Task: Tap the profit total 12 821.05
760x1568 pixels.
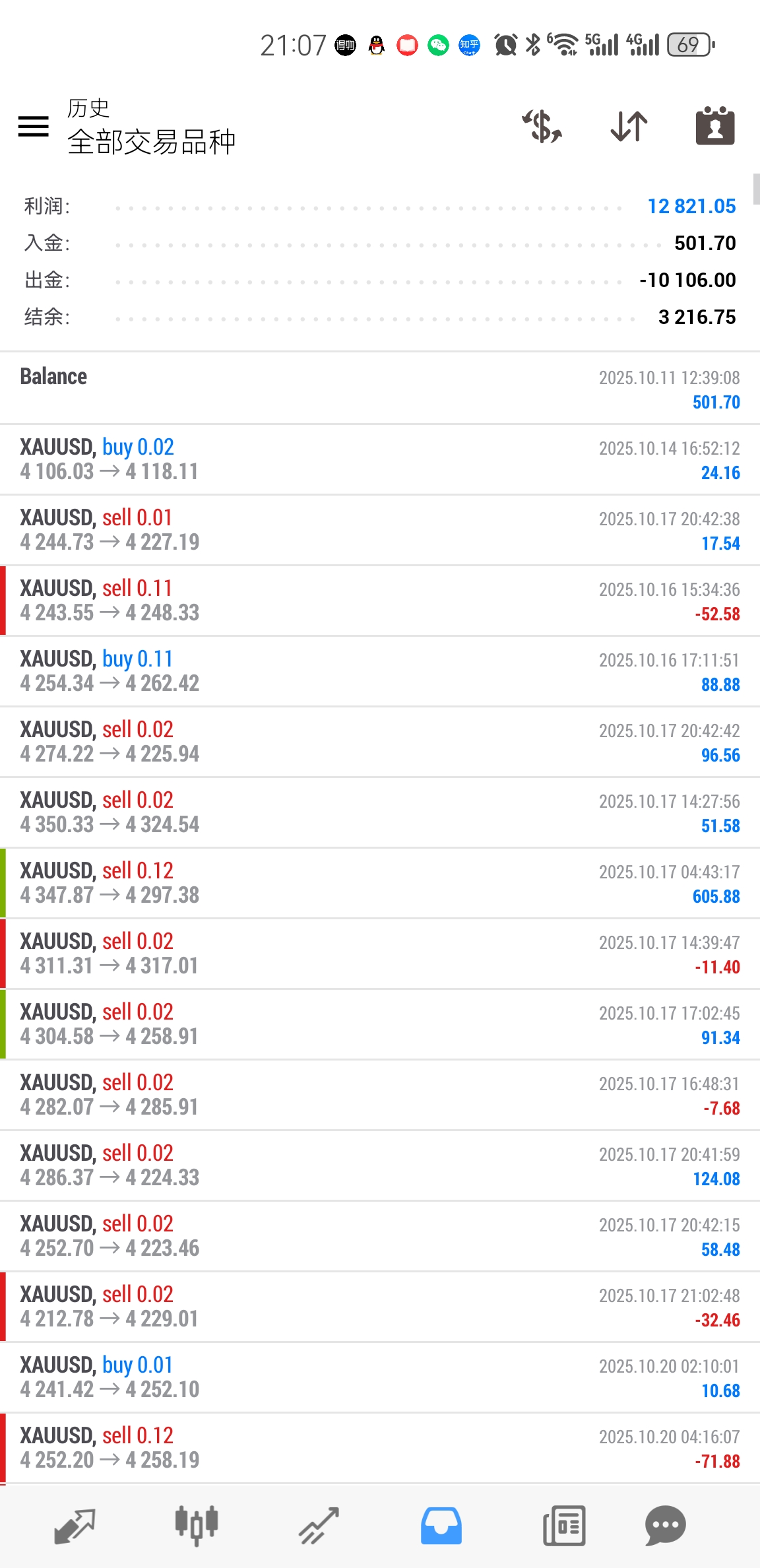Action: pyautogui.click(x=691, y=207)
